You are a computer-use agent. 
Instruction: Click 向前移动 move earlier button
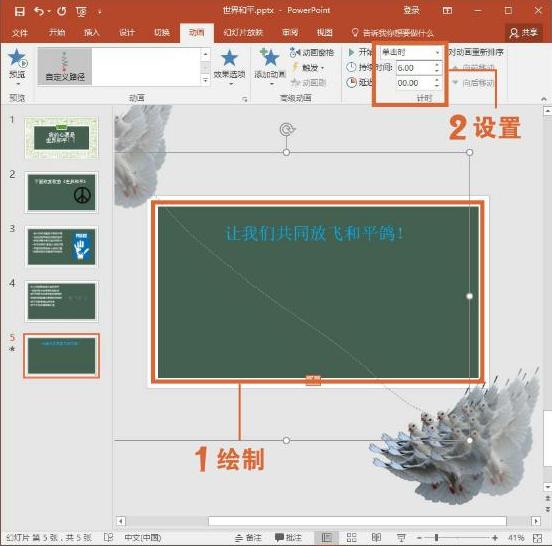pos(473,68)
